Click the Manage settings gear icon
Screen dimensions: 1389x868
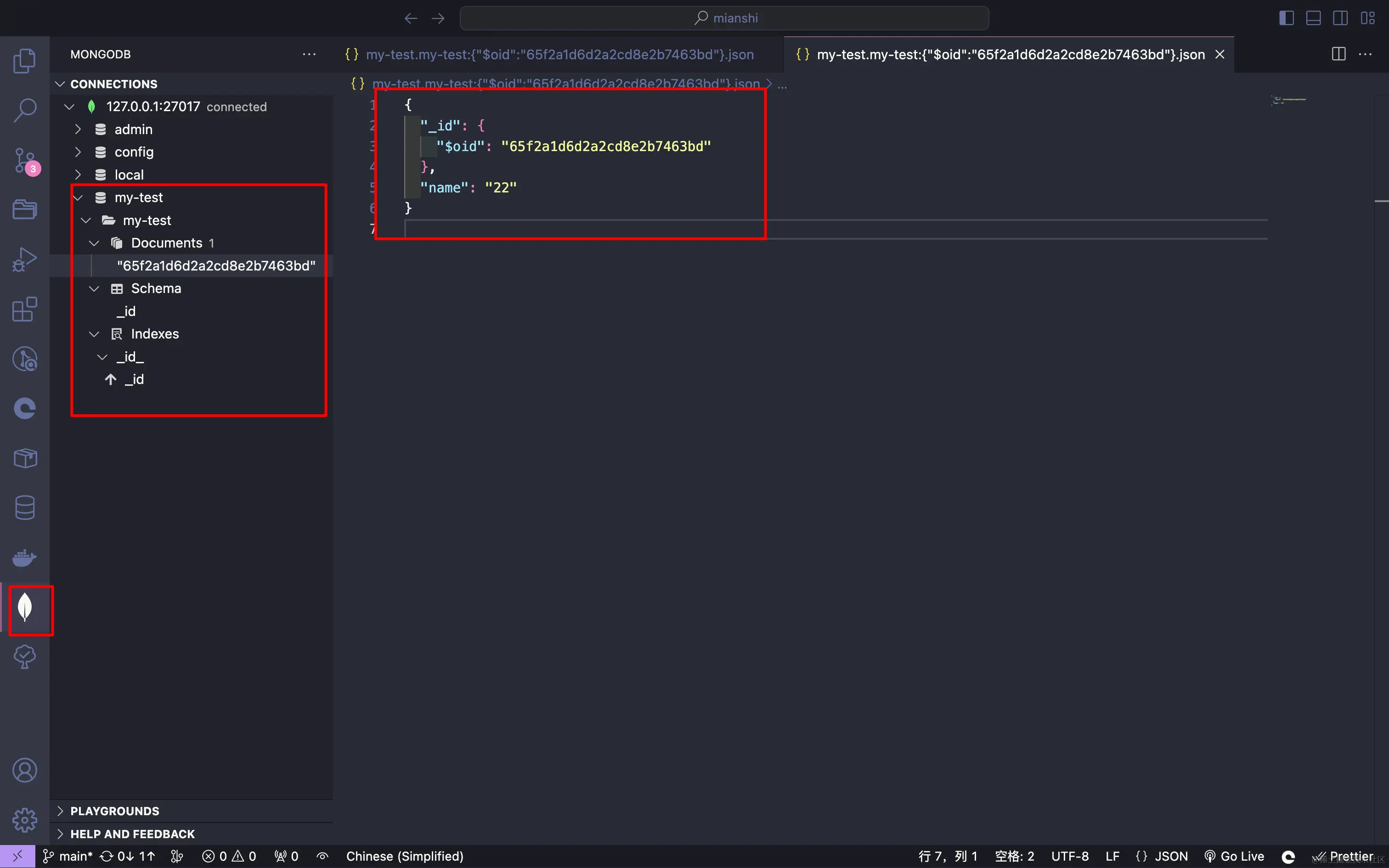(25, 820)
